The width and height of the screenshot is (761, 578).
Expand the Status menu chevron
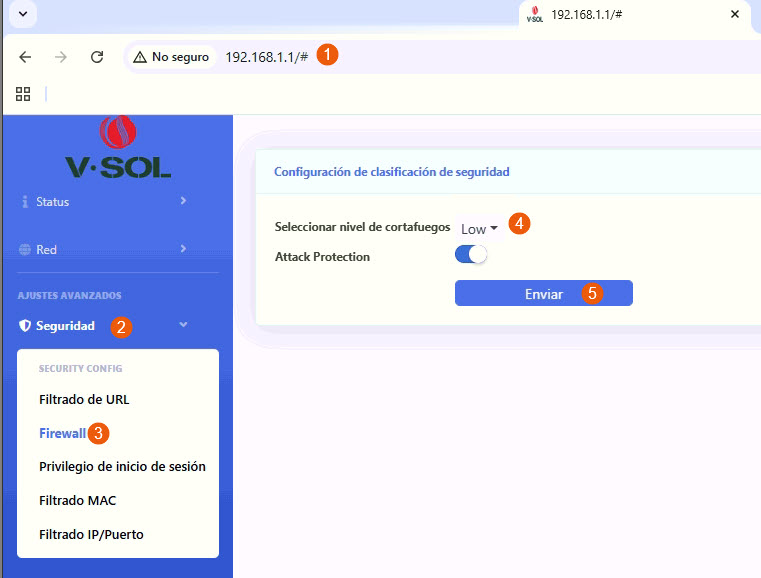[x=183, y=201]
